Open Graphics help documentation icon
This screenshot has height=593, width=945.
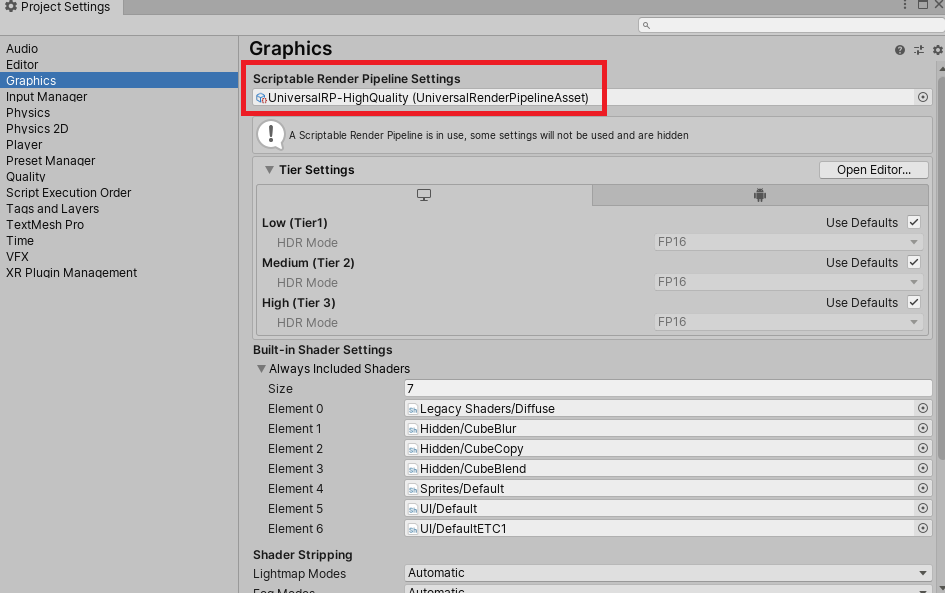pyautogui.click(x=899, y=50)
